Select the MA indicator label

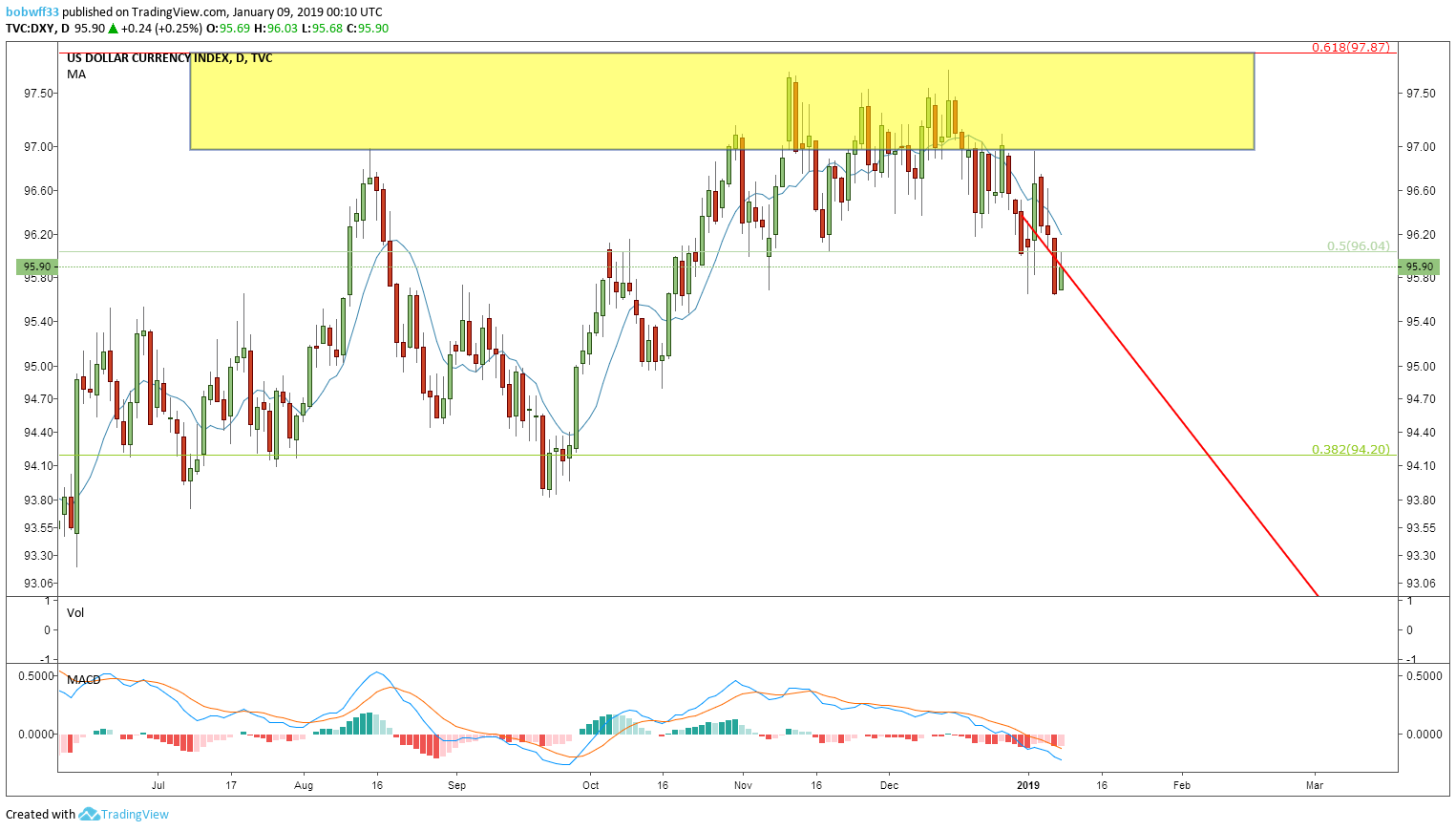(x=76, y=74)
